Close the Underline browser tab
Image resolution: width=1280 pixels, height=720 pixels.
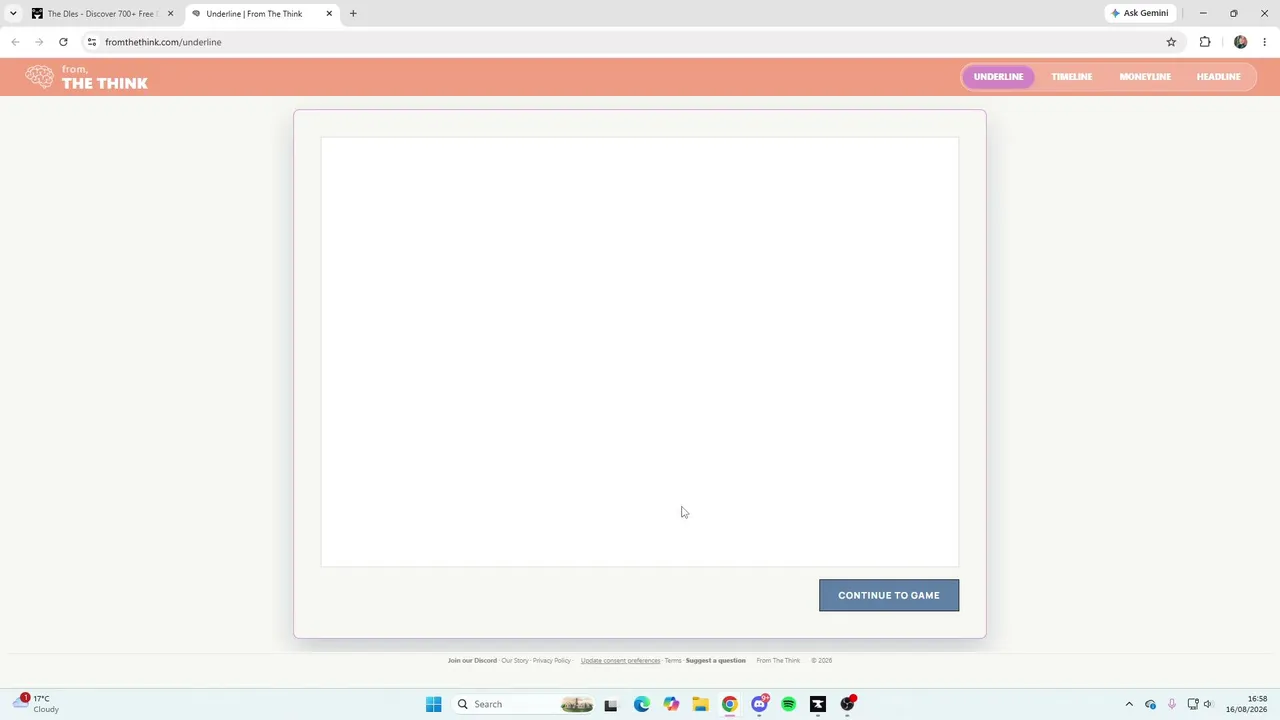[329, 14]
